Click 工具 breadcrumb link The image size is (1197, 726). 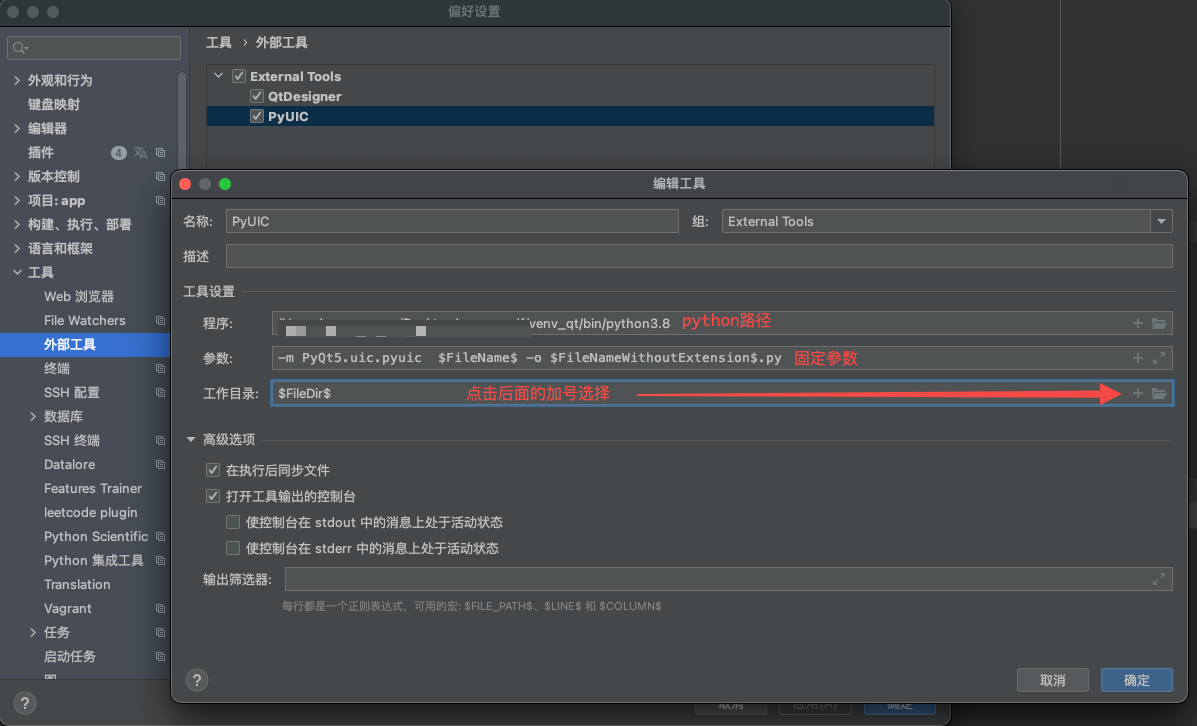(x=218, y=43)
